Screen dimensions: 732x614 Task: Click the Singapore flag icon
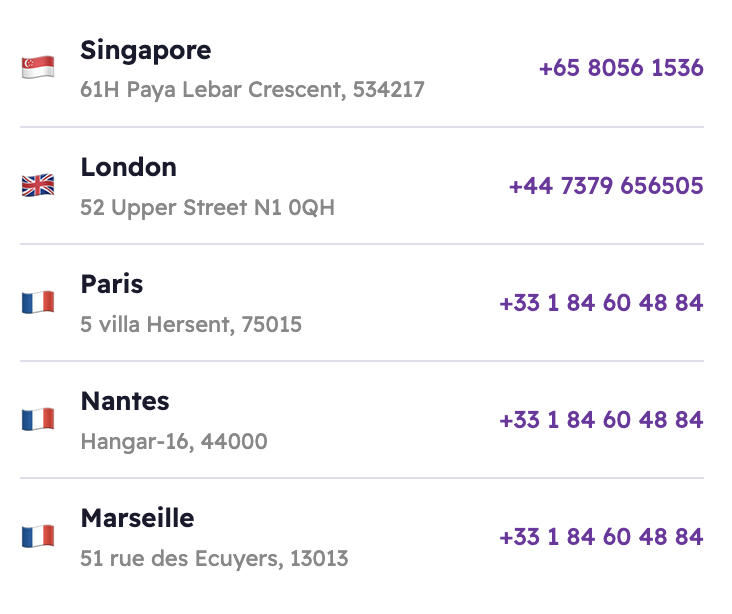pyautogui.click(x=38, y=68)
